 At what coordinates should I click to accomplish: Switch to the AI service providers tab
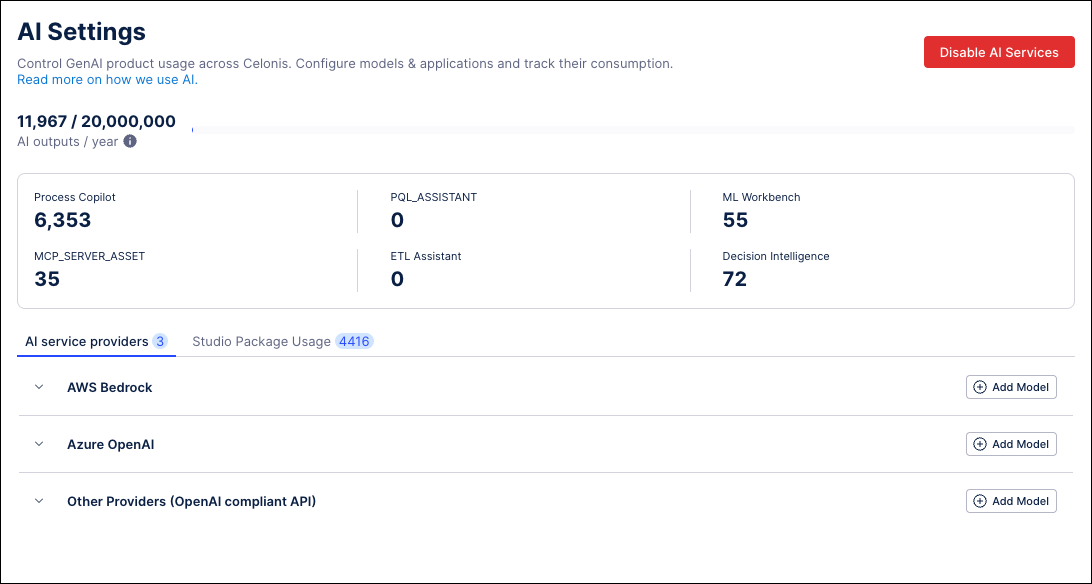(96, 342)
